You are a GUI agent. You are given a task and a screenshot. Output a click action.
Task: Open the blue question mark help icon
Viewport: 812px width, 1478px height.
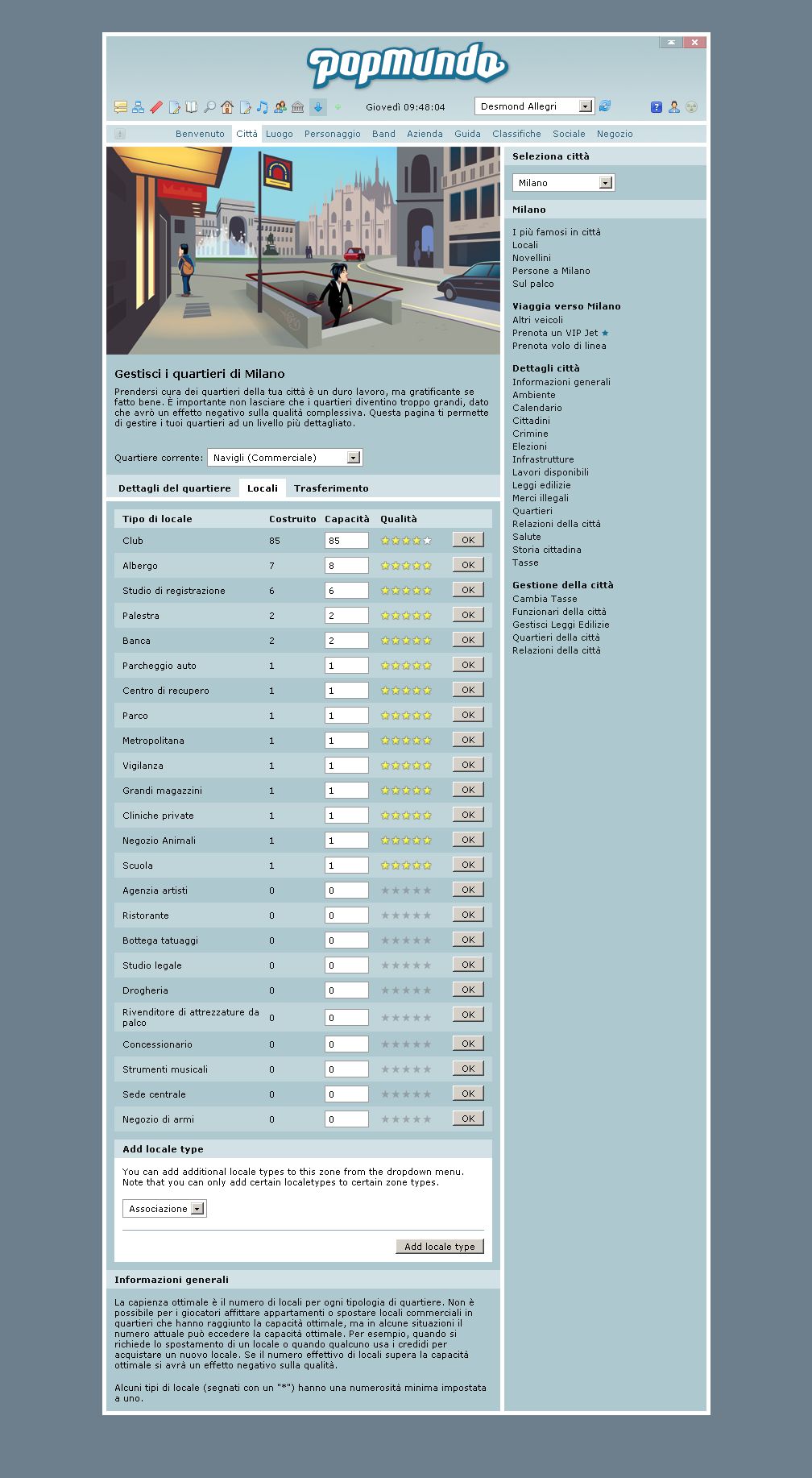coord(657,106)
